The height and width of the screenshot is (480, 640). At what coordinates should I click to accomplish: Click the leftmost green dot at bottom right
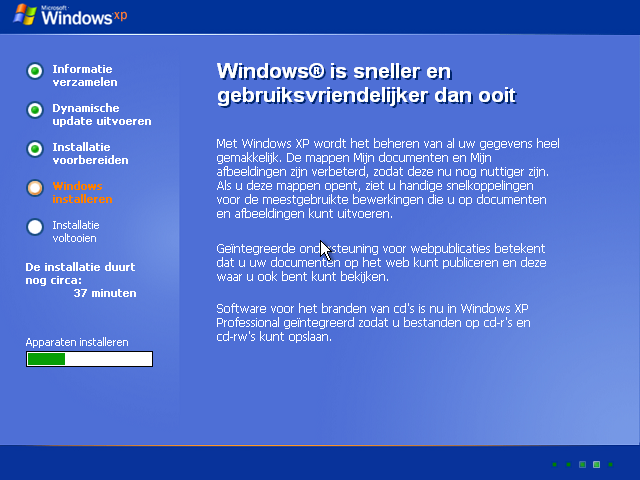coord(555,464)
